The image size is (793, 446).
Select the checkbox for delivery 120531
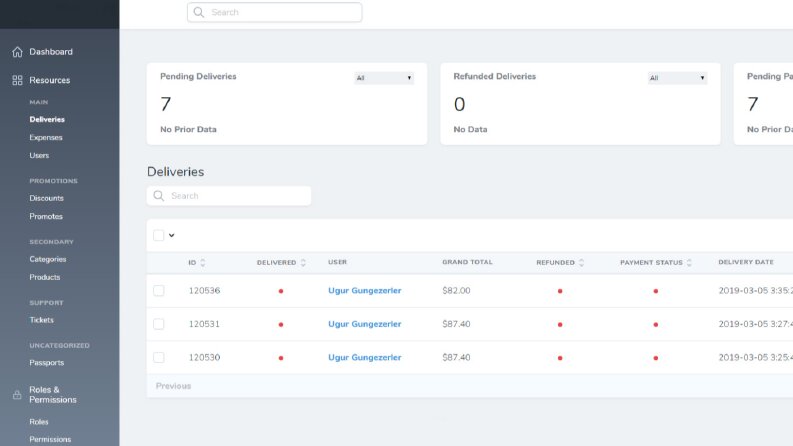(x=159, y=324)
